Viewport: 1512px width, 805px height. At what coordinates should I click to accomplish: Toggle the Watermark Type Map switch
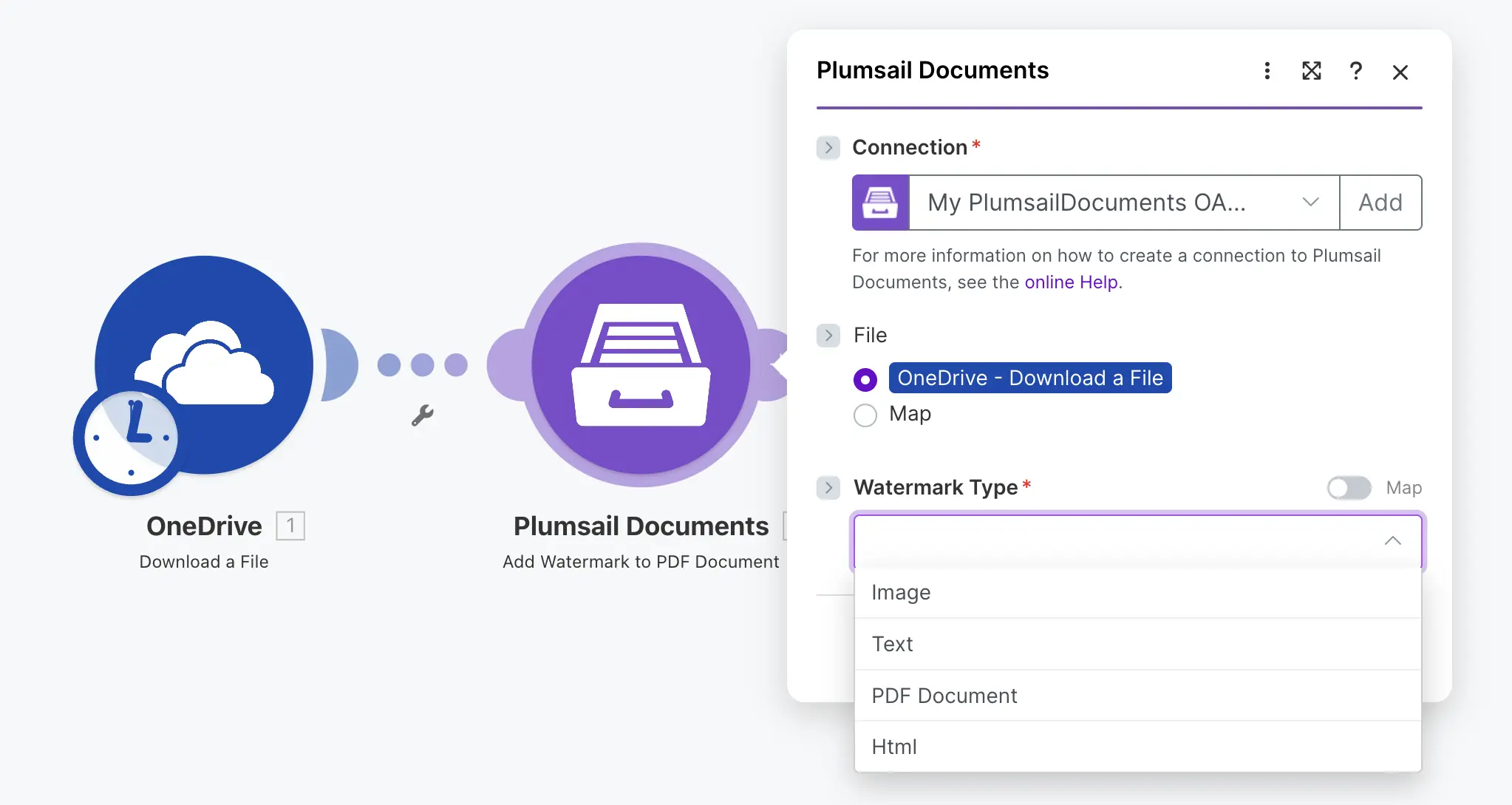point(1349,488)
